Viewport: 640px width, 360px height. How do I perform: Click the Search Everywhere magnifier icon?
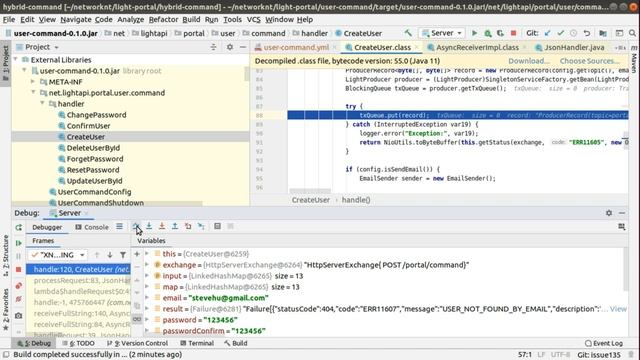point(632,33)
